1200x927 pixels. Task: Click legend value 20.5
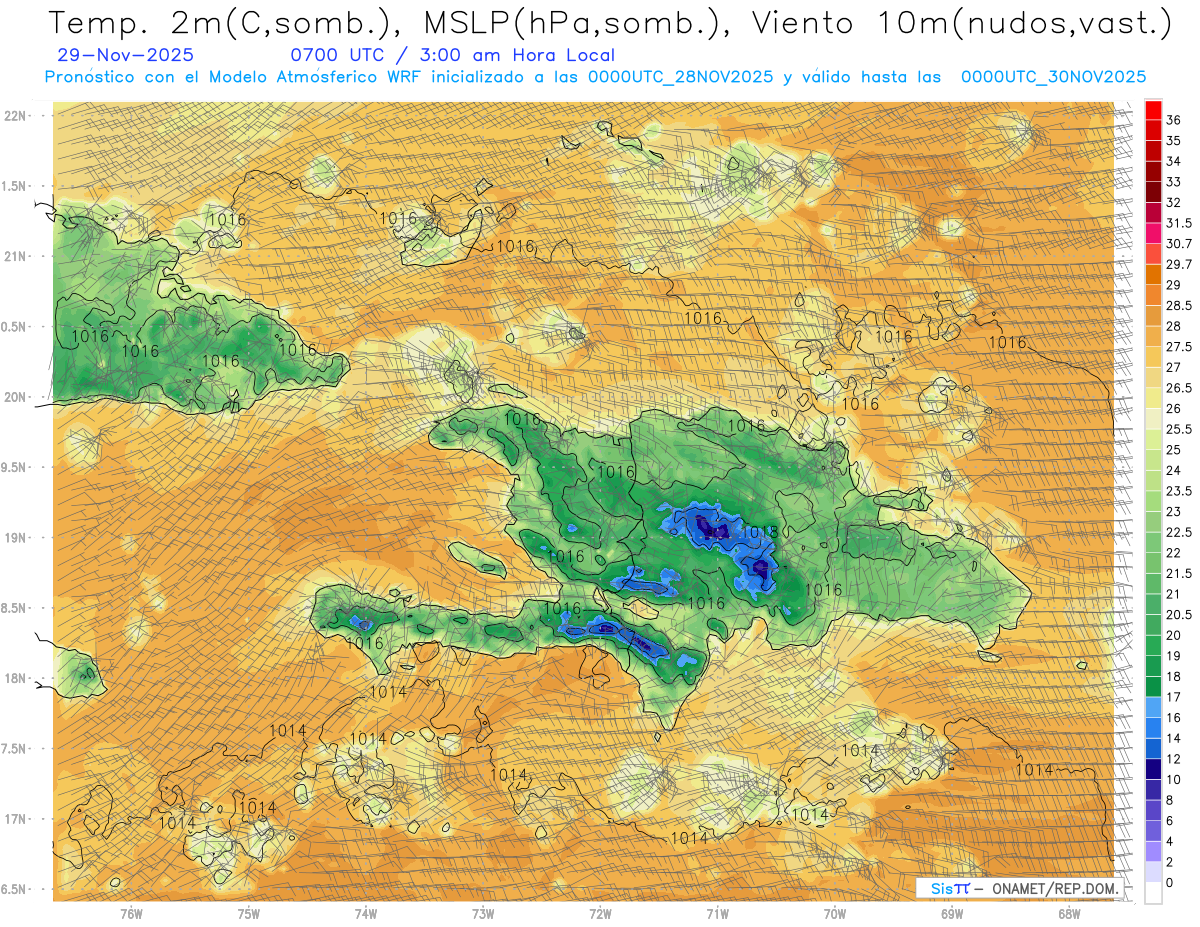click(x=1179, y=615)
